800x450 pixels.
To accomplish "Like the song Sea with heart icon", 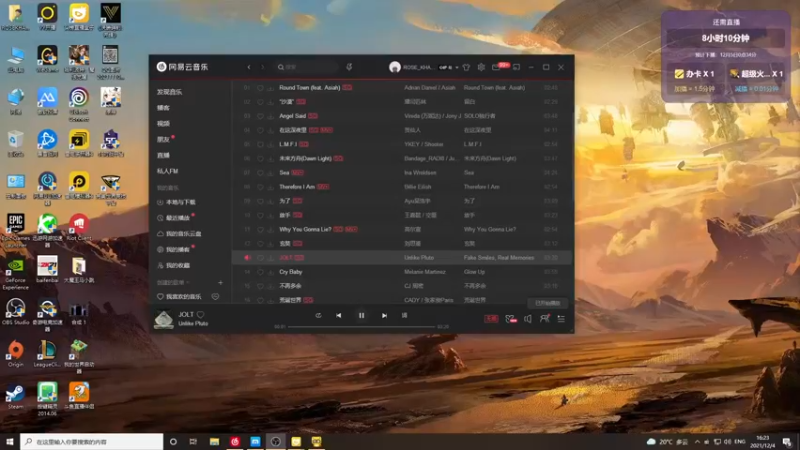I will (260, 173).
